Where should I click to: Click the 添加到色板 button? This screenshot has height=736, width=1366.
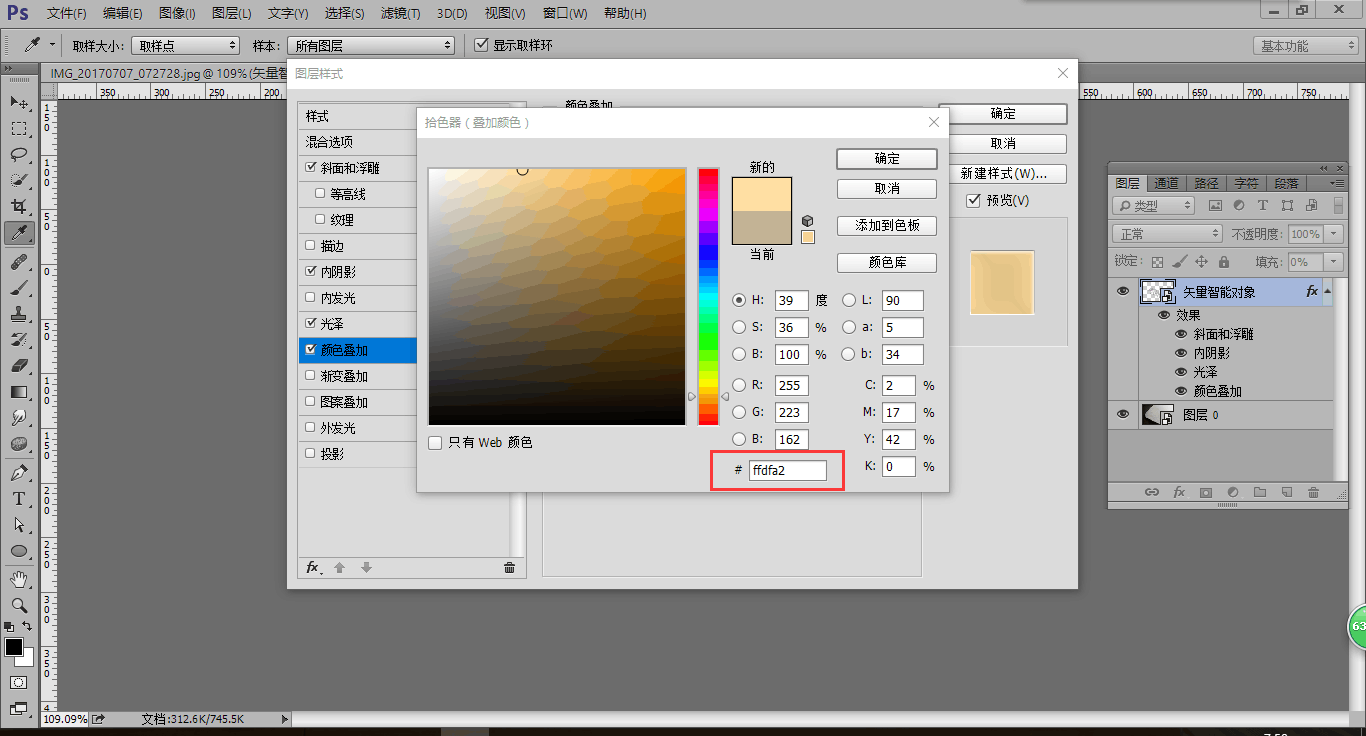tap(886, 226)
